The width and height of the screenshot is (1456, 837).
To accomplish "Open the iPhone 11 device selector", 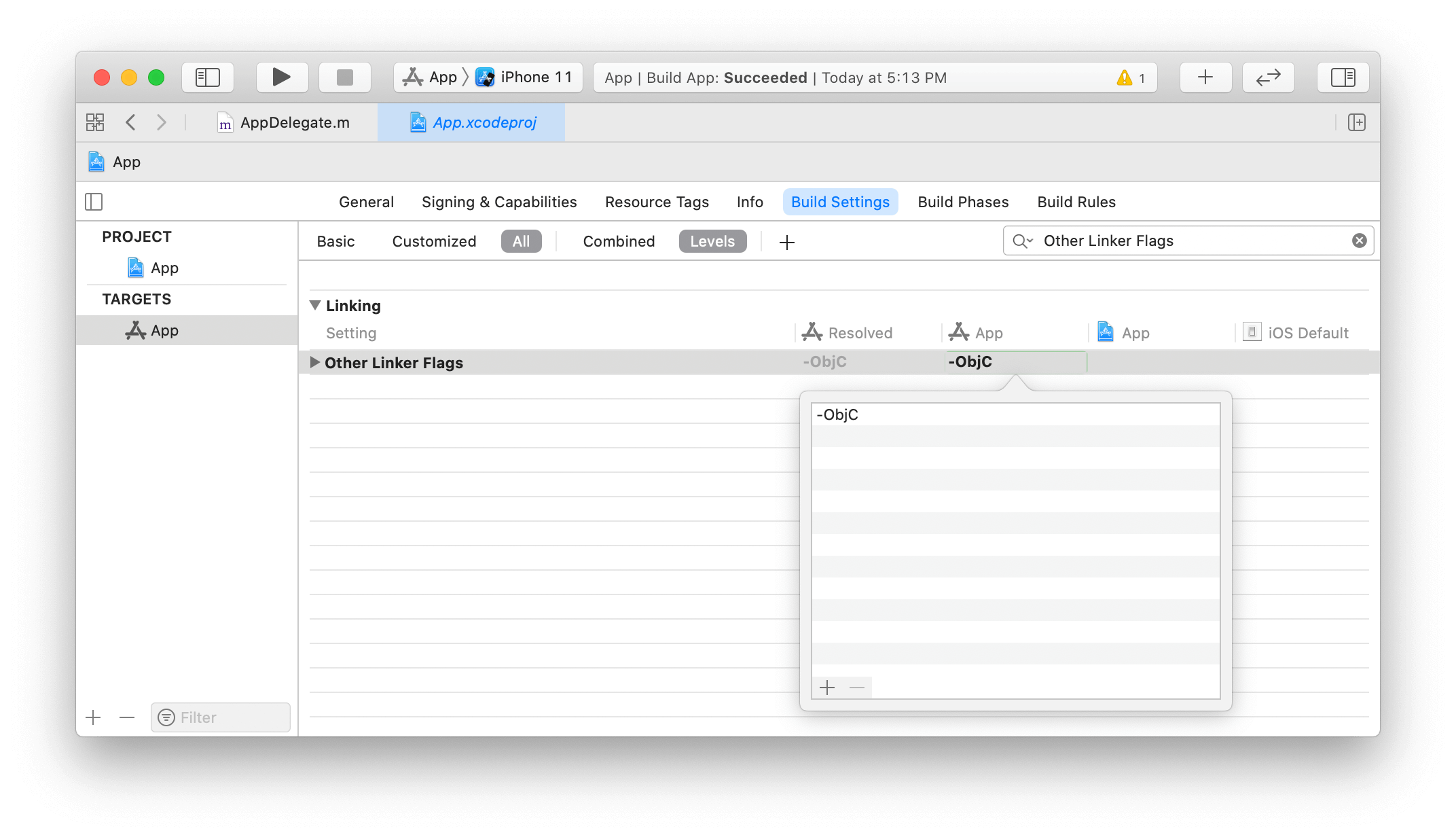I will pos(526,77).
